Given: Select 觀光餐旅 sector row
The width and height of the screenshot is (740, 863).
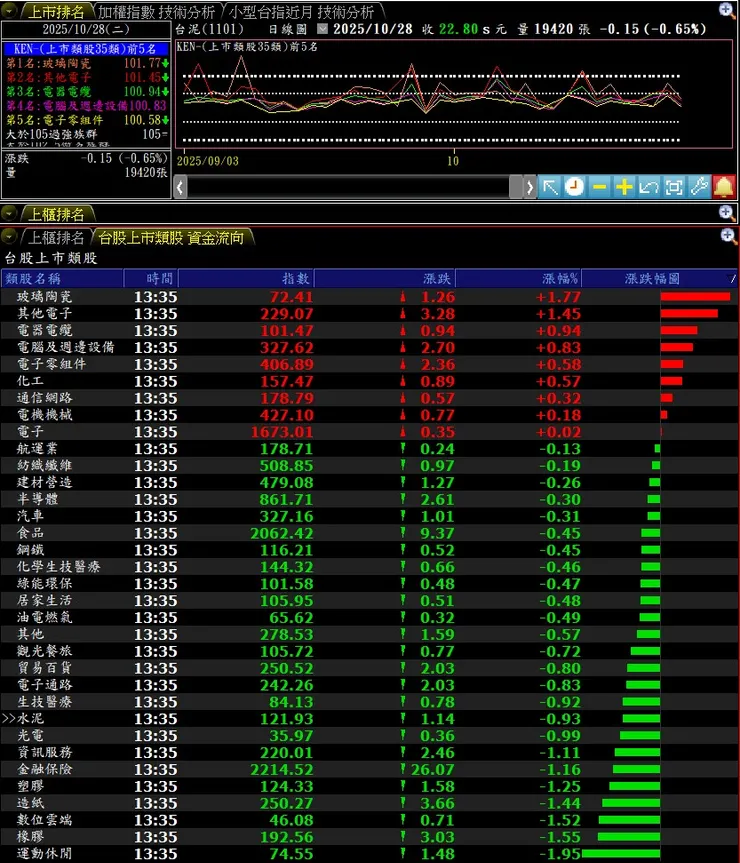Looking at the screenshot, I should pyautogui.click(x=369, y=652).
